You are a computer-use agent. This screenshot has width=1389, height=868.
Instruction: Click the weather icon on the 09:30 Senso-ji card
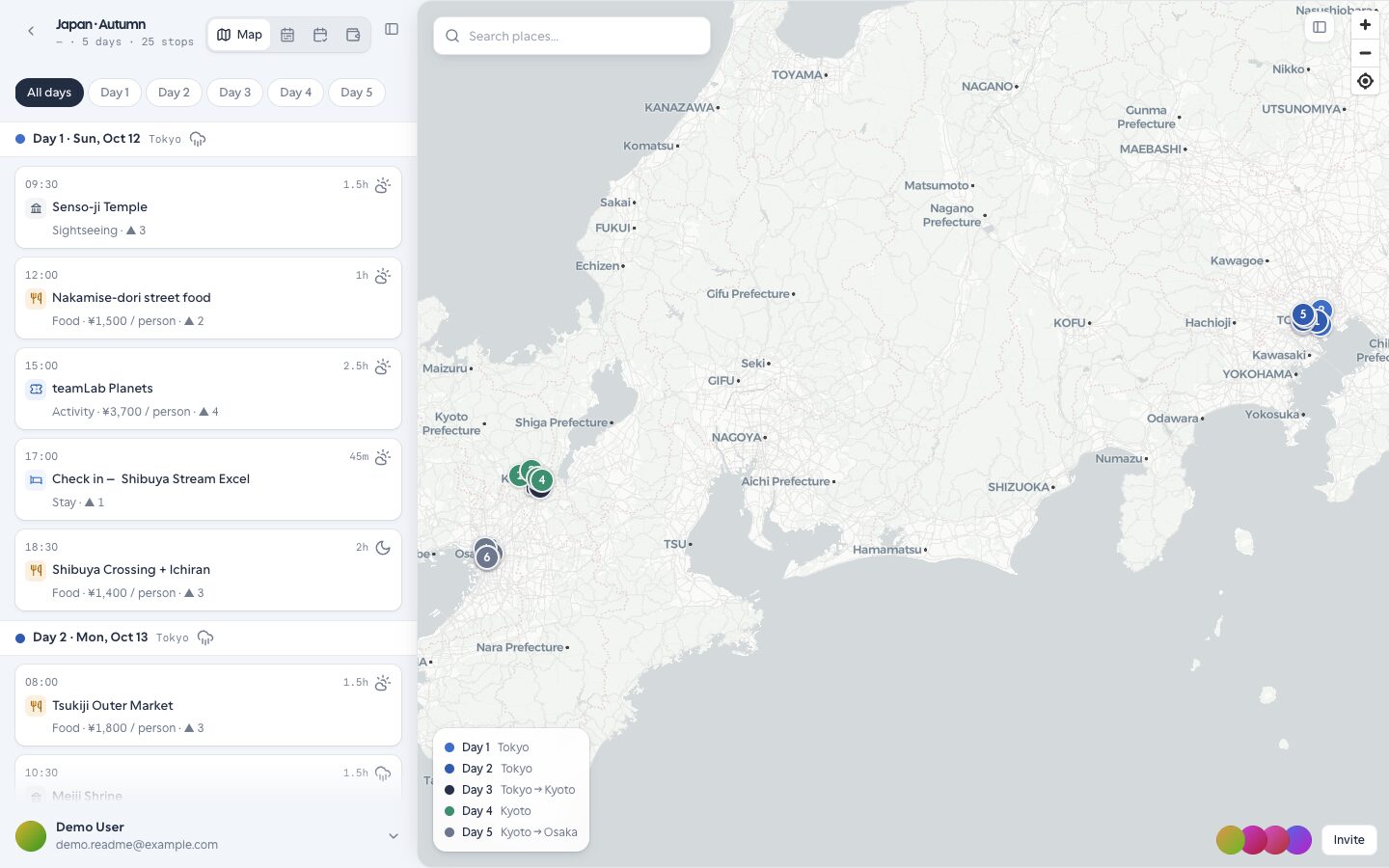(383, 185)
